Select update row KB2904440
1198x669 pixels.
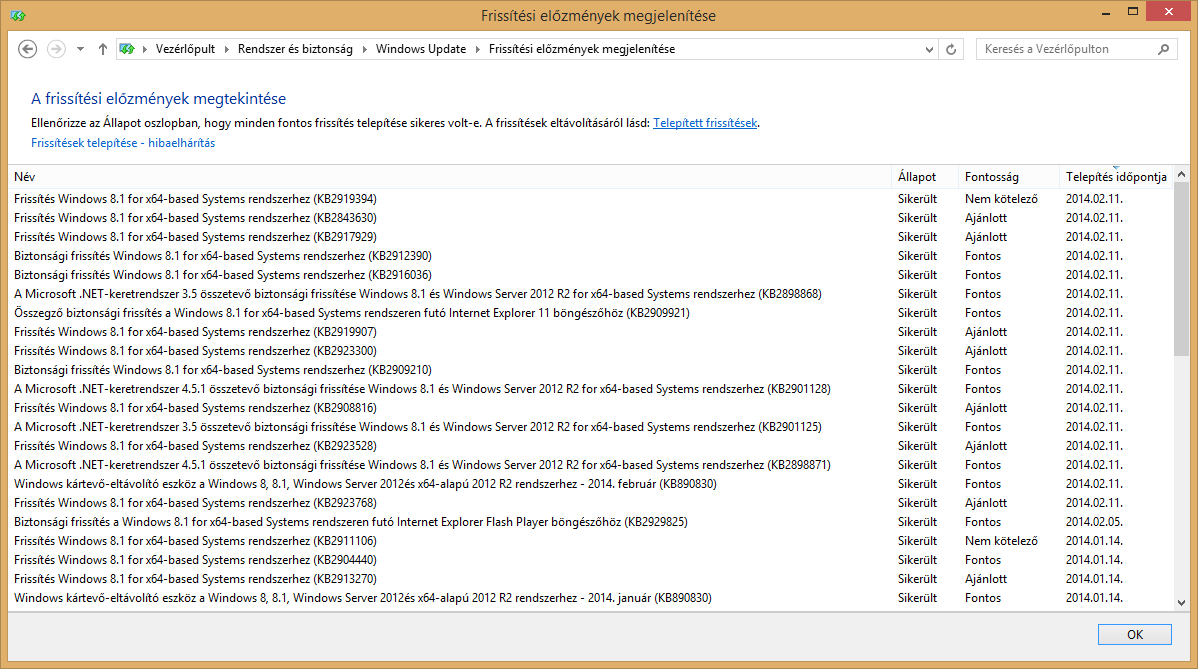(590, 560)
